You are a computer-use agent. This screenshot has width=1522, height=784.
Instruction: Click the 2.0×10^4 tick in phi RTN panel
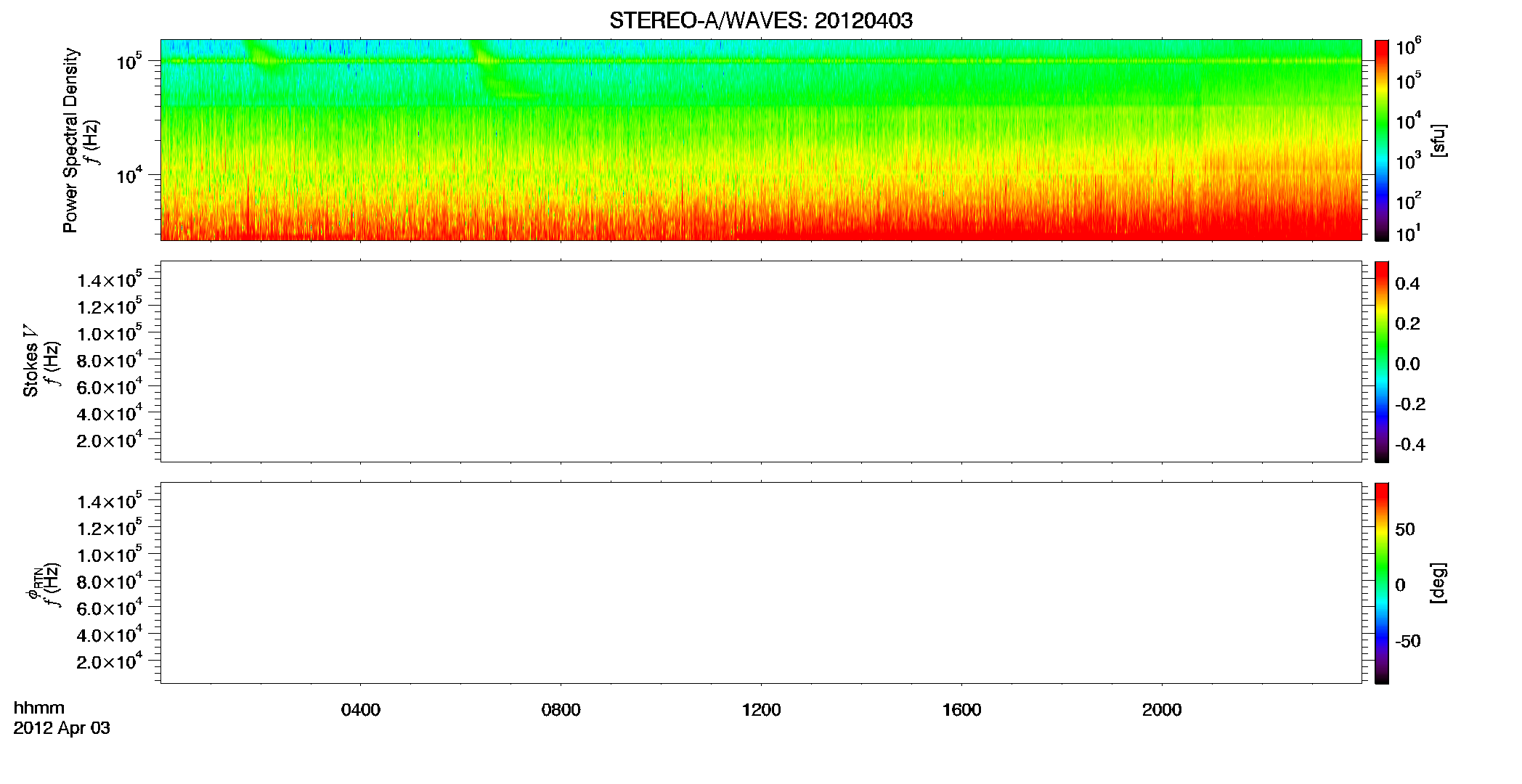coord(110,661)
